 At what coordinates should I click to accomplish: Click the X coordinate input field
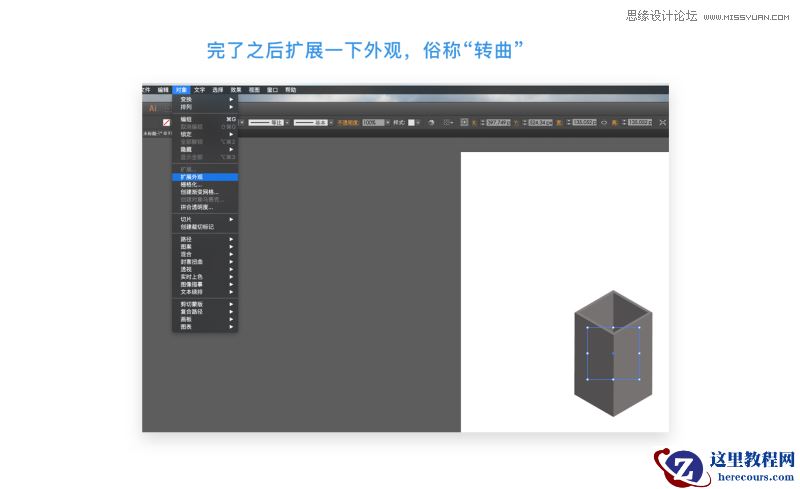[499, 122]
